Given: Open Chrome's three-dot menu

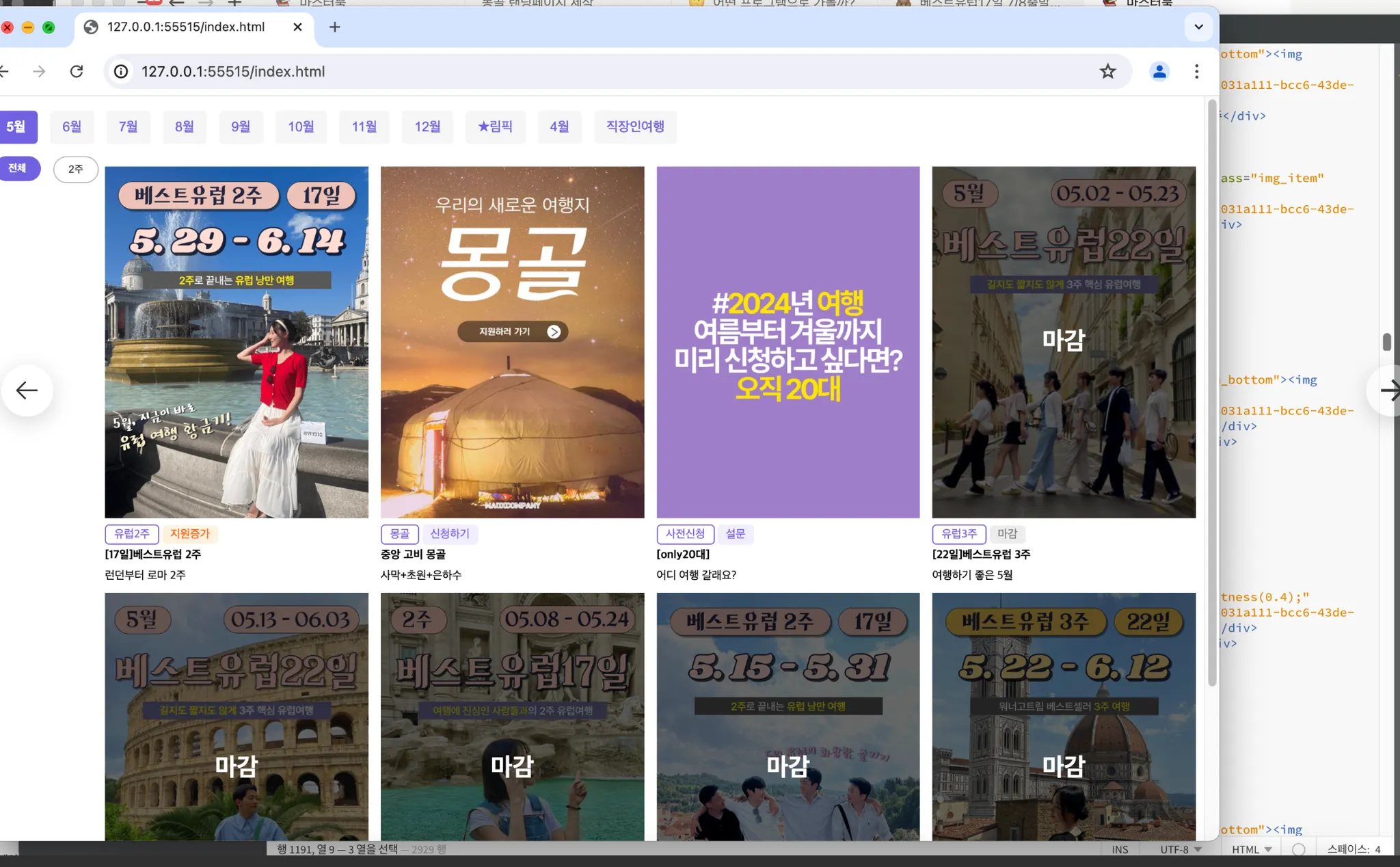Looking at the screenshot, I should pos(1196,71).
